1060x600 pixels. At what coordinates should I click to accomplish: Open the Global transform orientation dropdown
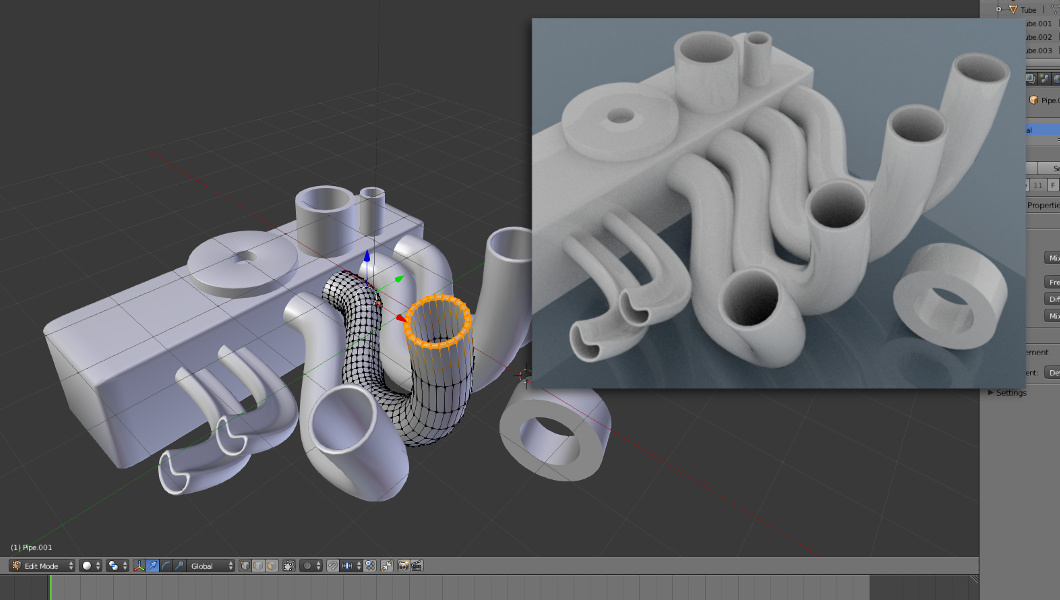[211, 566]
